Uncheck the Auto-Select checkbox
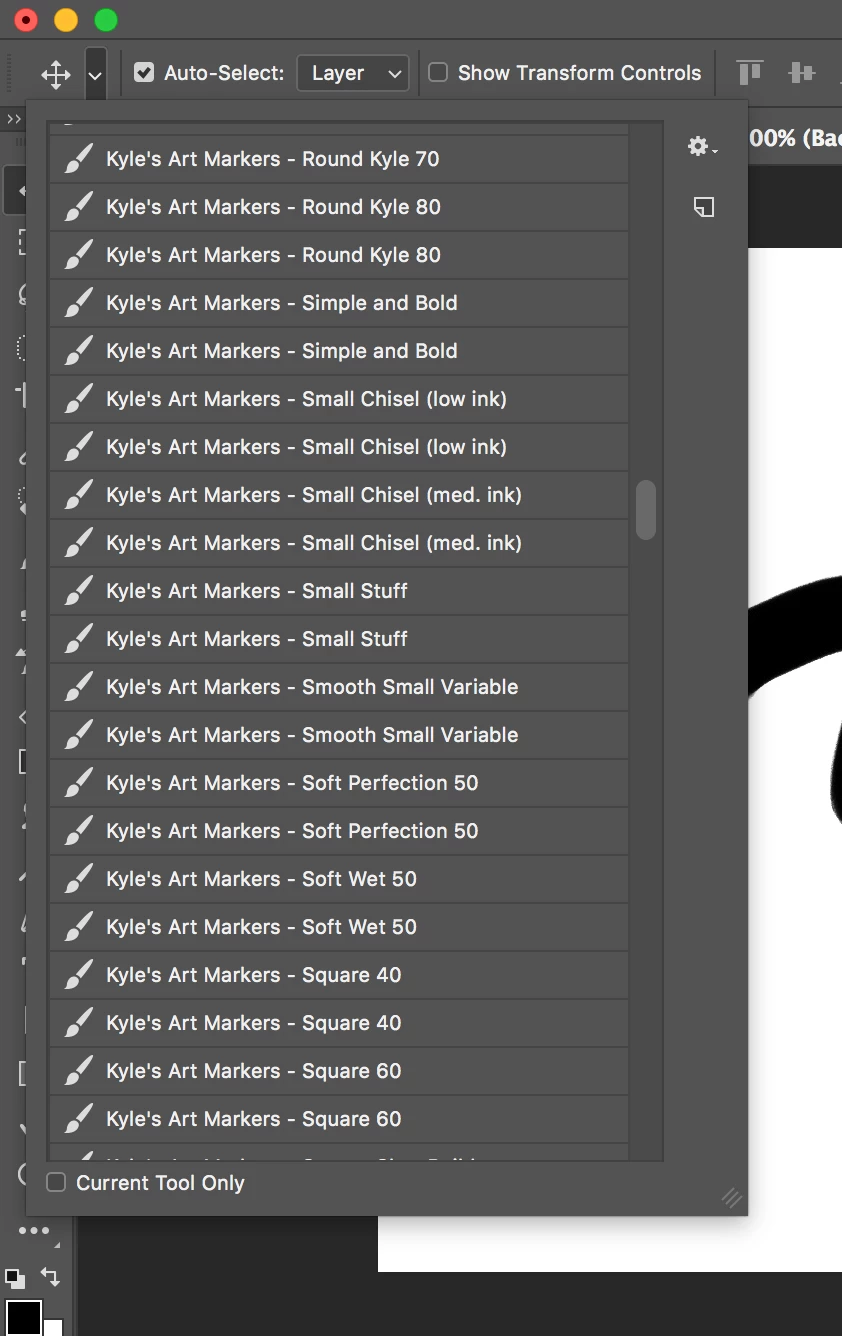The image size is (842, 1336). tap(144, 72)
